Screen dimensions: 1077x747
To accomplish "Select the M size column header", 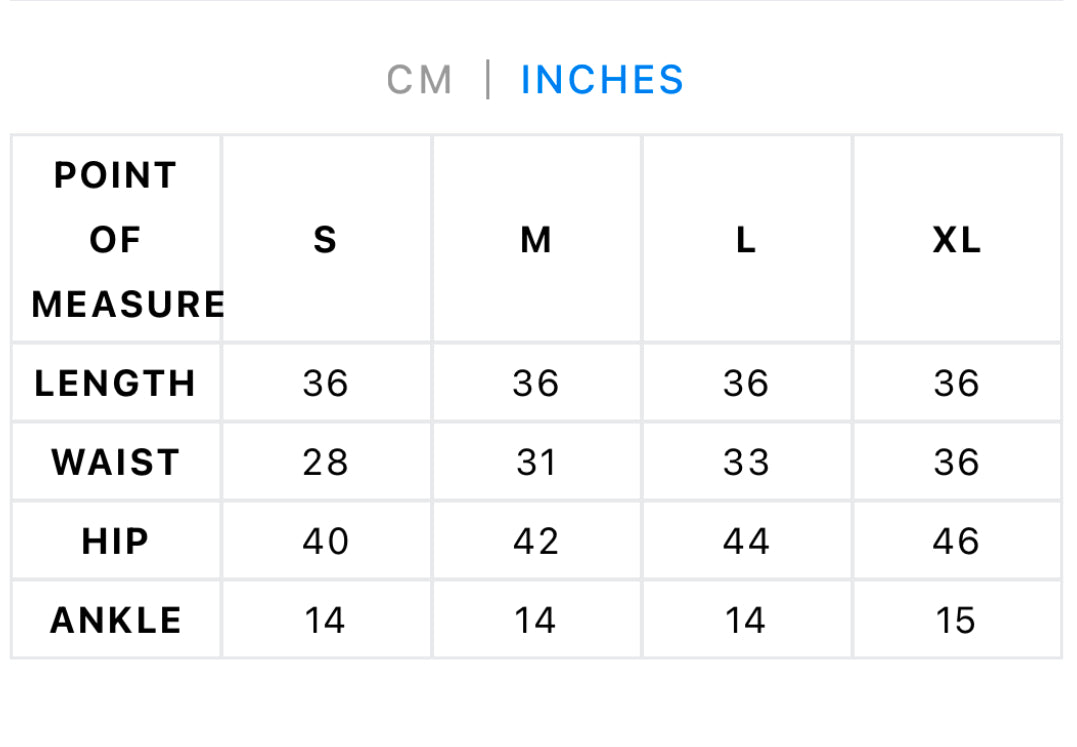I will 536,240.
